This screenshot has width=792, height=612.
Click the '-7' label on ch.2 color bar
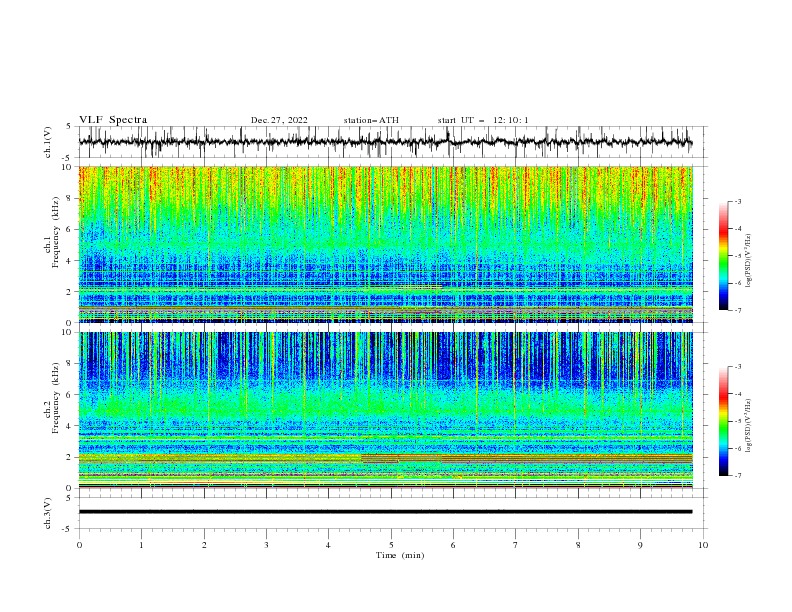pyautogui.click(x=737, y=475)
